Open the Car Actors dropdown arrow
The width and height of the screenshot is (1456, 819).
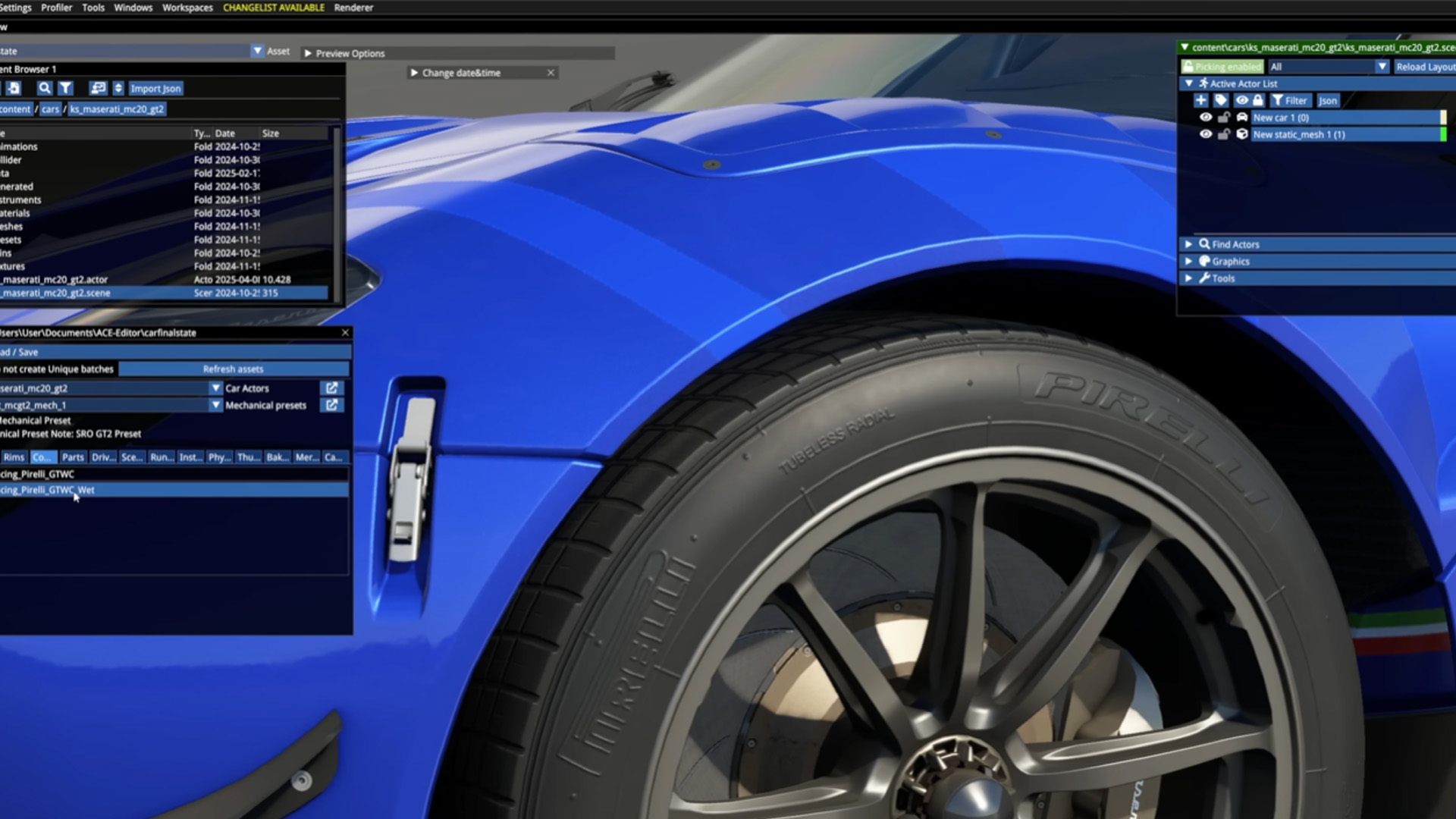[x=215, y=388]
